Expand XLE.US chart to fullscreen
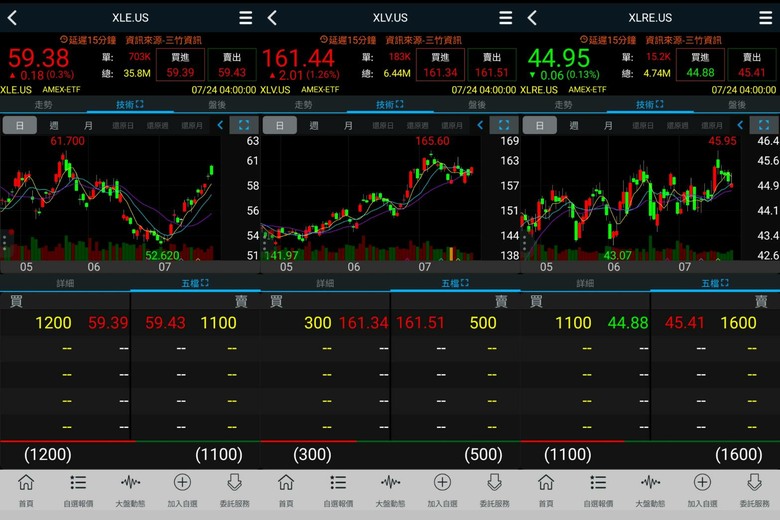This screenshot has height=520, width=780. 244,125
